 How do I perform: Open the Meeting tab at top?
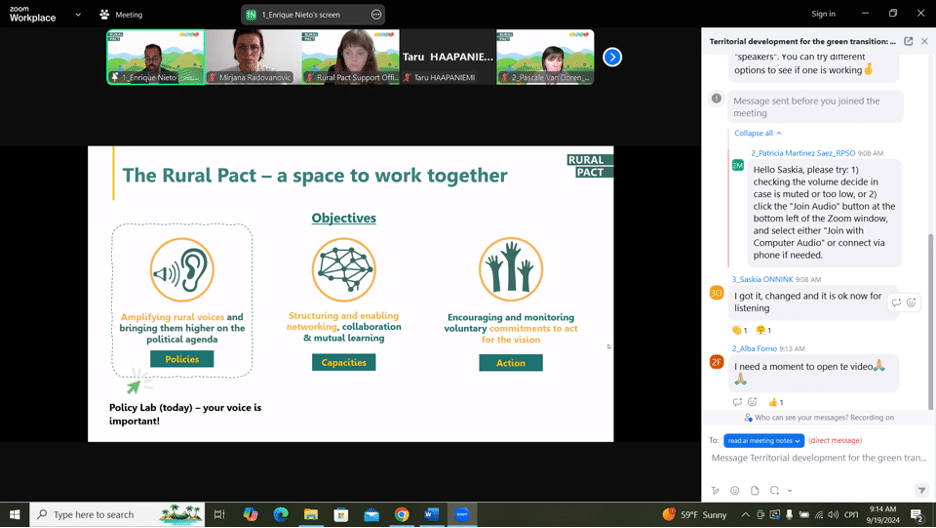click(x=121, y=15)
